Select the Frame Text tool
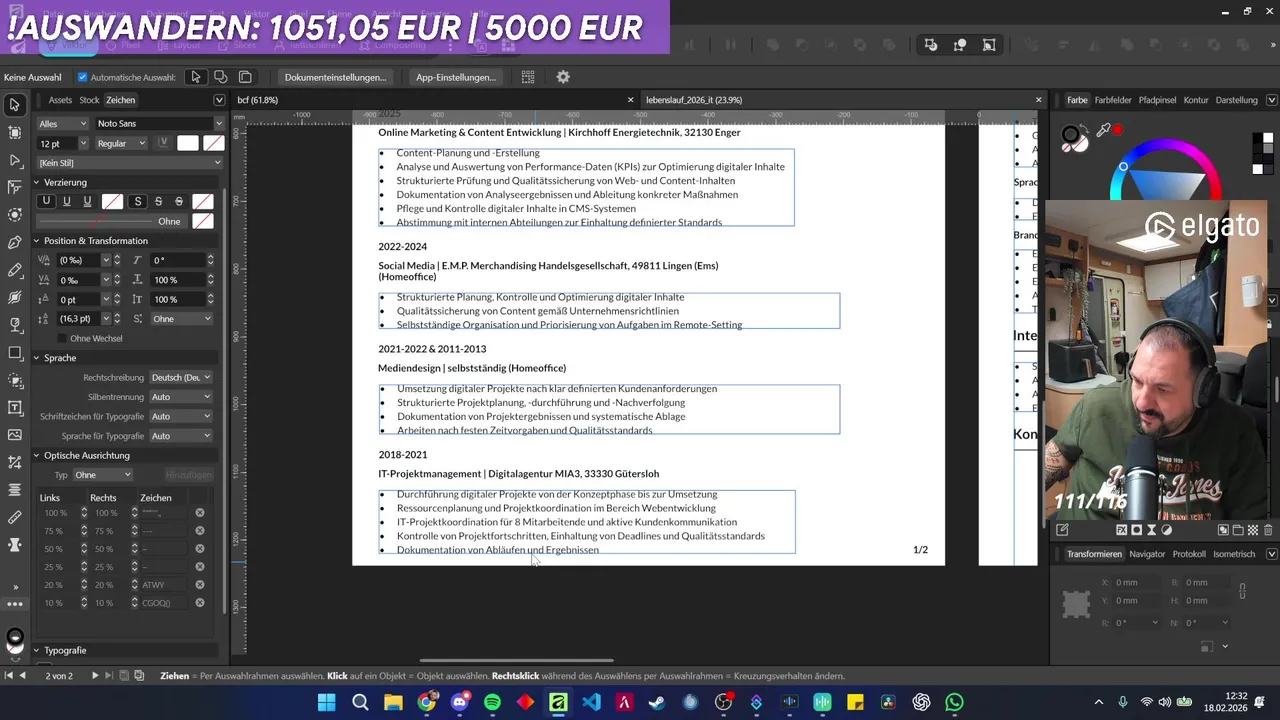The width and height of the screenshot is (1280, 720). click(x=14, y=408)
